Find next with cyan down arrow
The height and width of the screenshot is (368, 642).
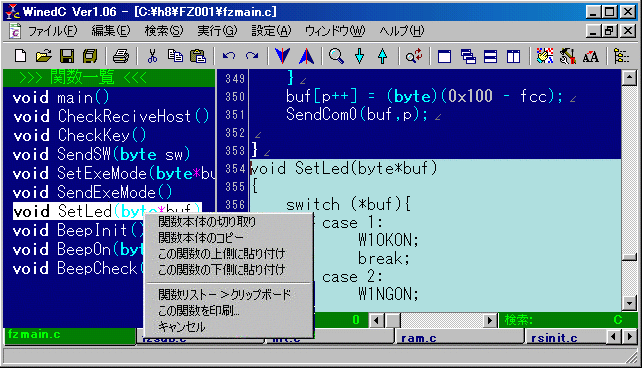coord(359,56)
